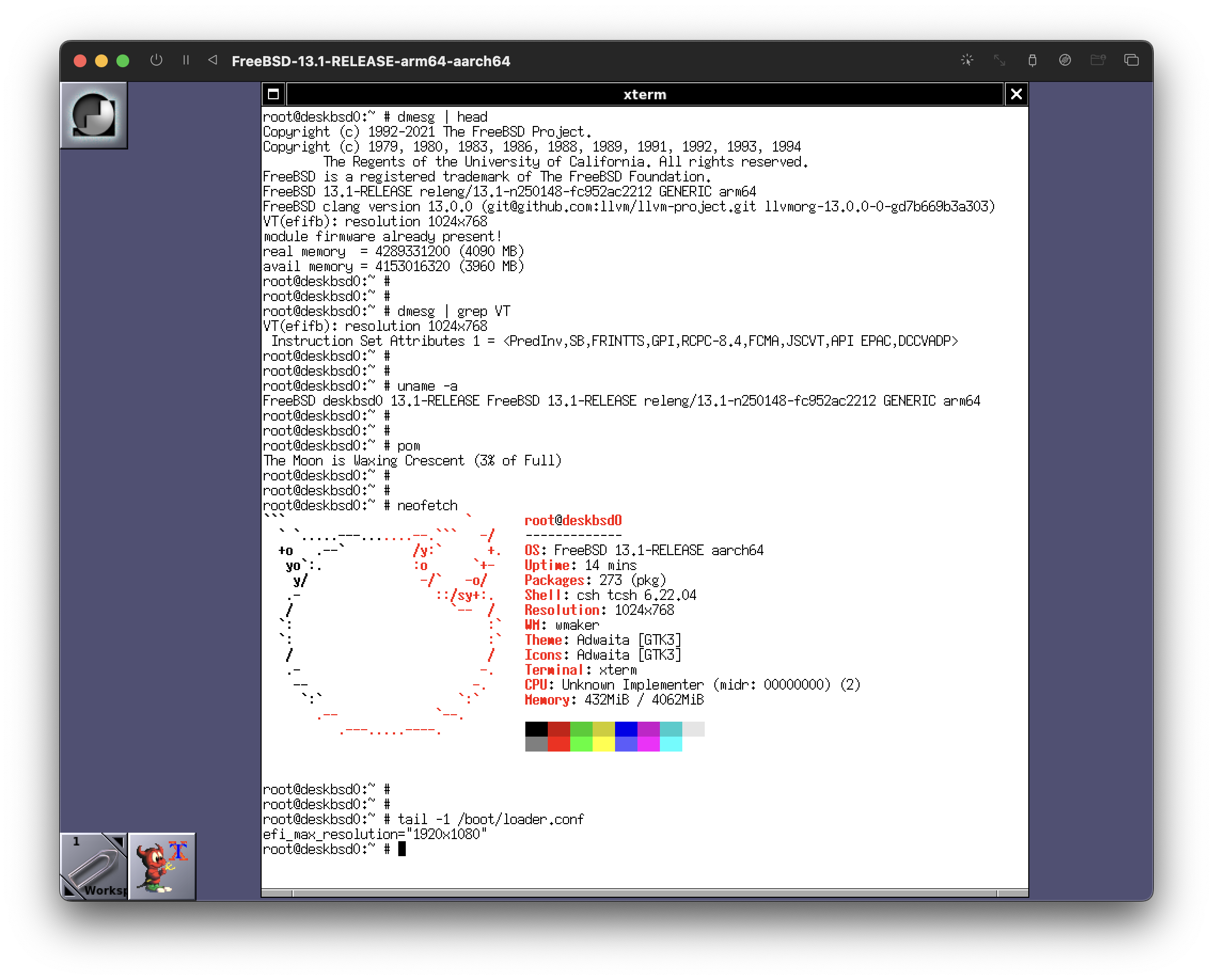
Task: Open the CD drive image icon
Action: tap(1065, 60)
